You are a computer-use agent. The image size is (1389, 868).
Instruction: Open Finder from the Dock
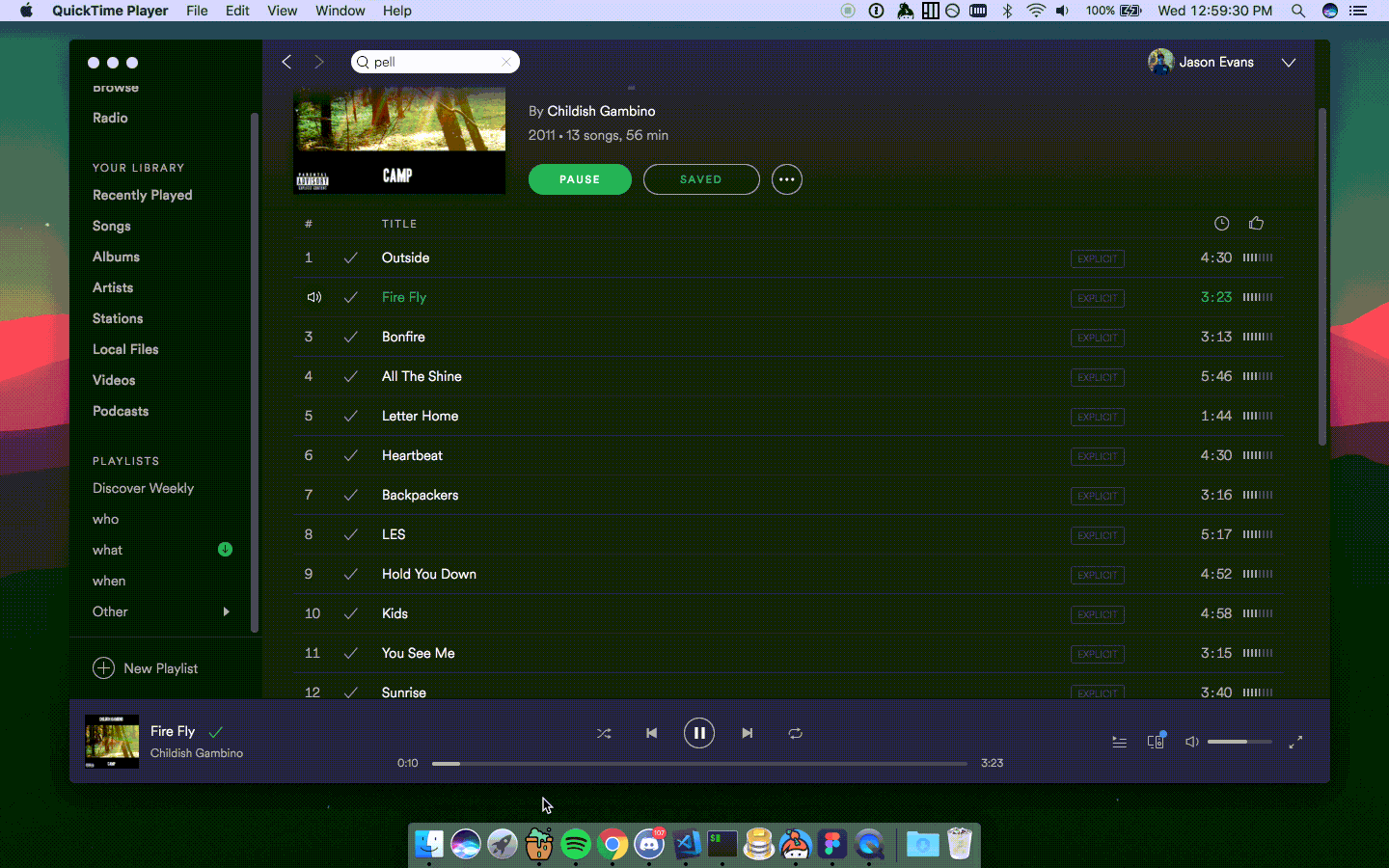click(x=429, y=845)
